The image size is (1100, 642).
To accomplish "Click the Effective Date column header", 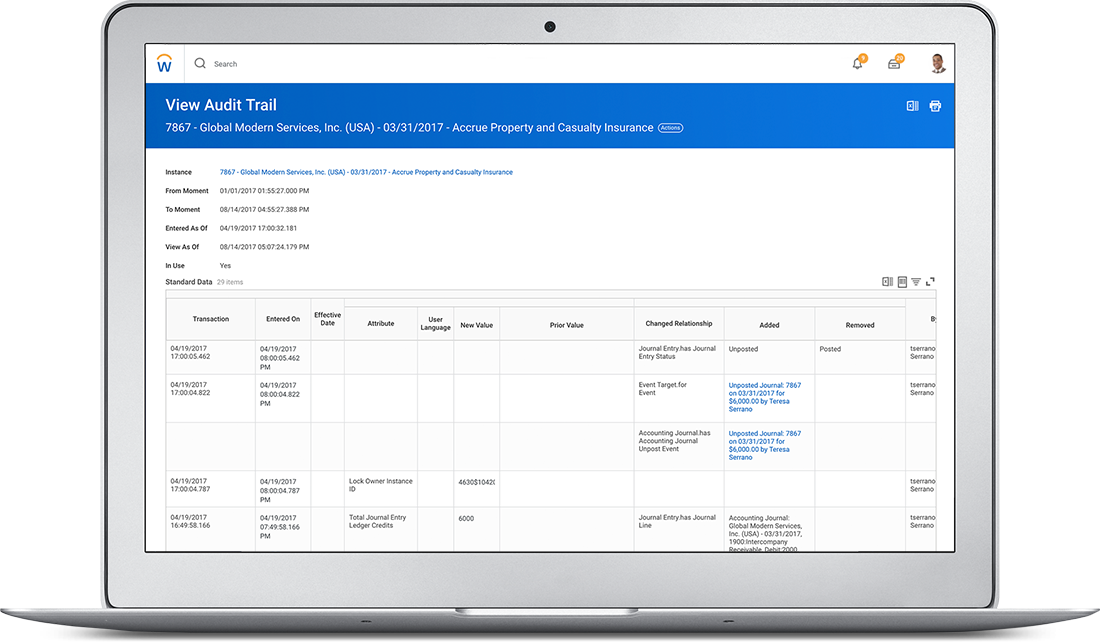I will pos(328,319).
